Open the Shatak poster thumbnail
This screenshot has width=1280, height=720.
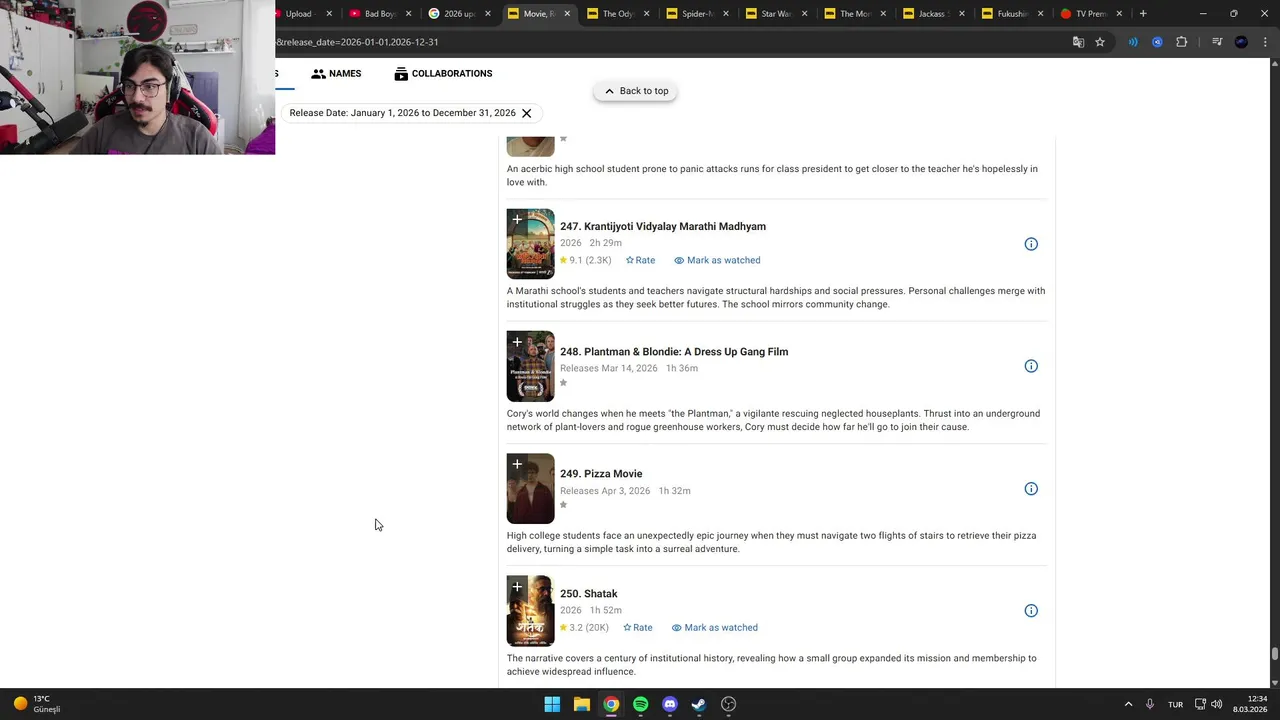tap(530, 611)
